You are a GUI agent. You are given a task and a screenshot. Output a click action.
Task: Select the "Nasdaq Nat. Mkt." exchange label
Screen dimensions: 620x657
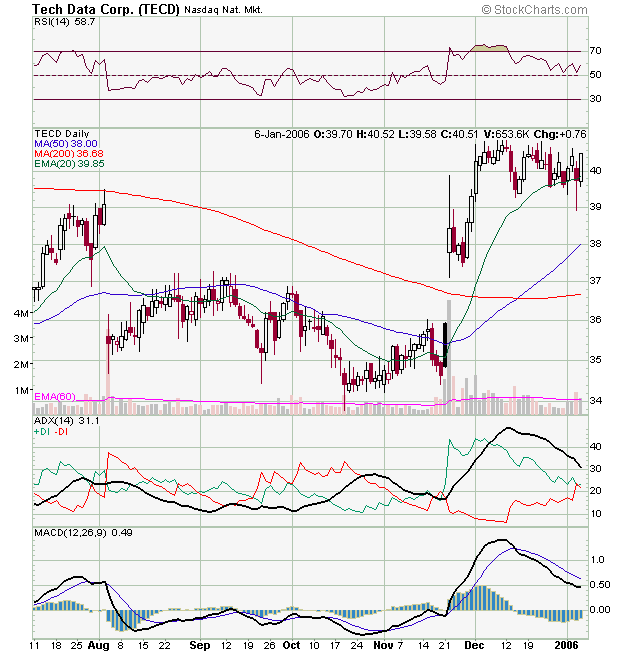tap(223, 10)
